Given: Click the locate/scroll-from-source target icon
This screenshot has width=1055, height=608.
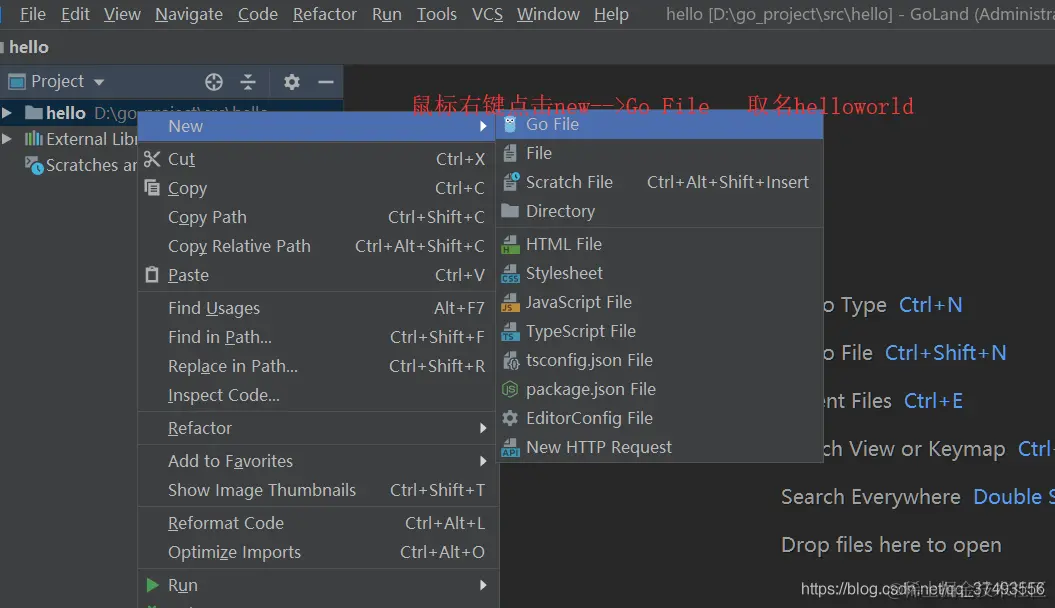Looking at the screenshot, I should [x=214, y=82].
